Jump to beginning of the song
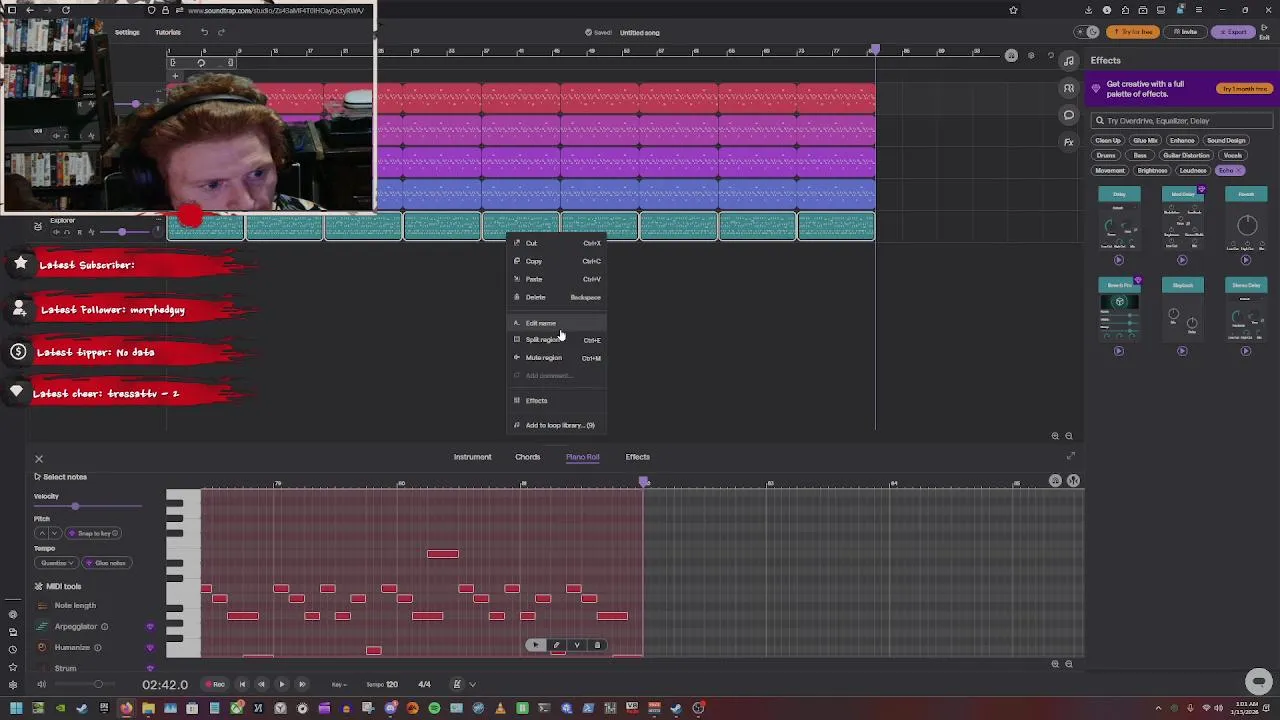1280x720 pixels. [242, 685]
